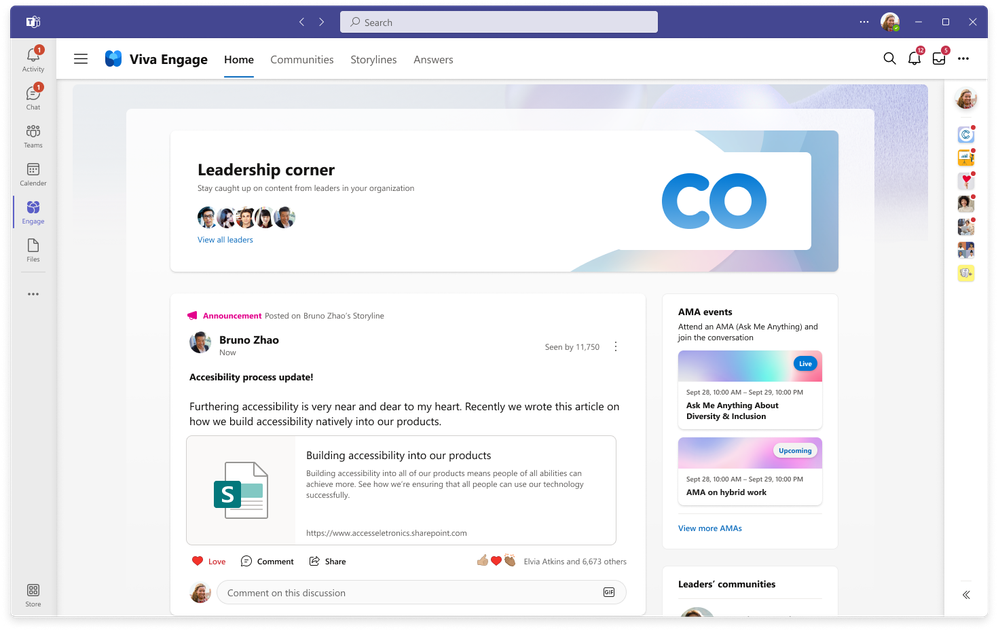
Task: Open the Store icon
Action: 33,595
